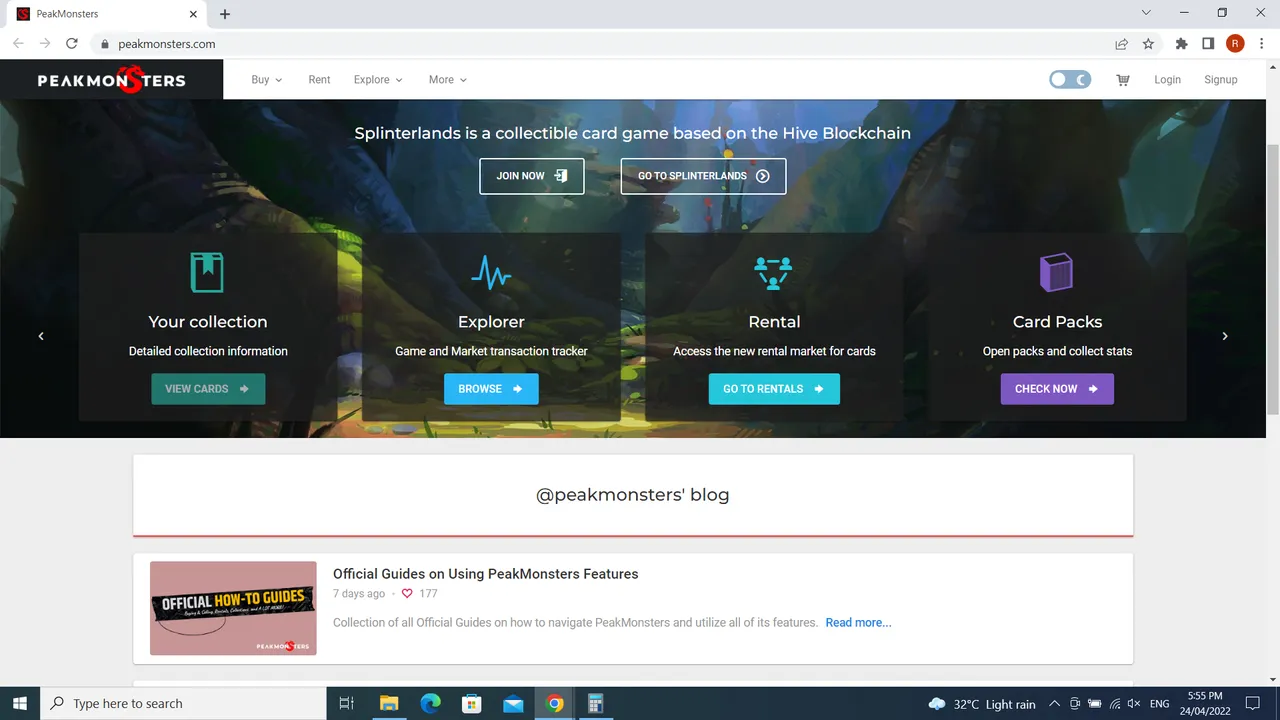
Task: Expand the More dropdown menu
Action: pyautogui.click(x=448, y=80)
